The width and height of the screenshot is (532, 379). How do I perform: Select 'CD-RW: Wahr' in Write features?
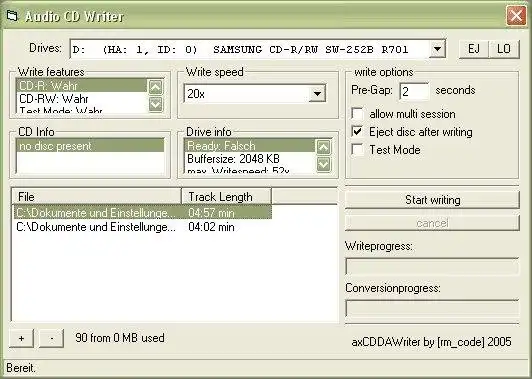[x=81, y=99]
